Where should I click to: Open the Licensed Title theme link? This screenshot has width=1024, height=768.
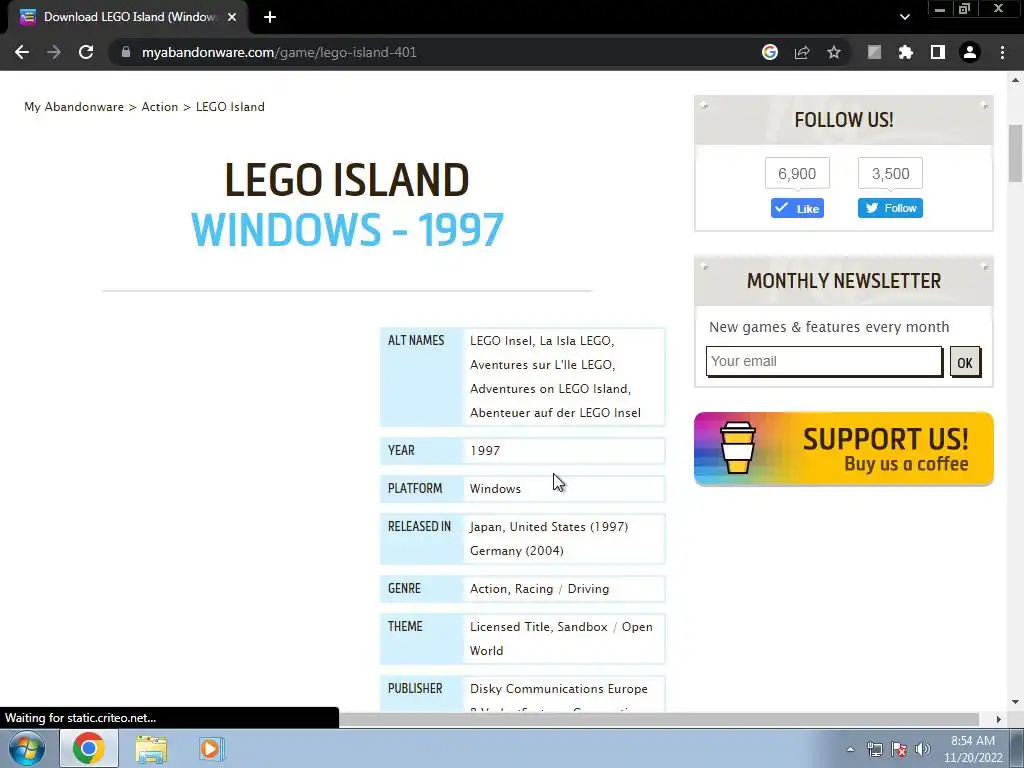point(510,626)
